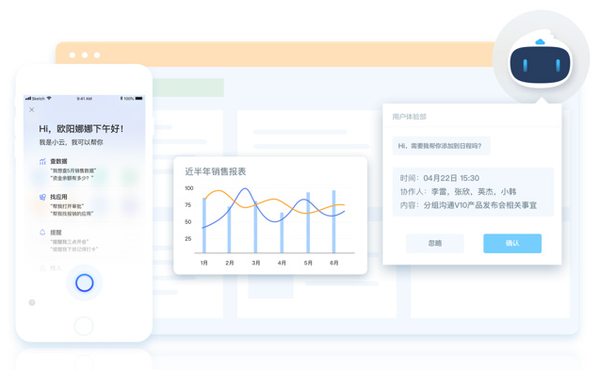The height and width of the screenshot is (370, 600).
Task: Tap the suggestion "资金余额有多少?"
Action: 72,178
